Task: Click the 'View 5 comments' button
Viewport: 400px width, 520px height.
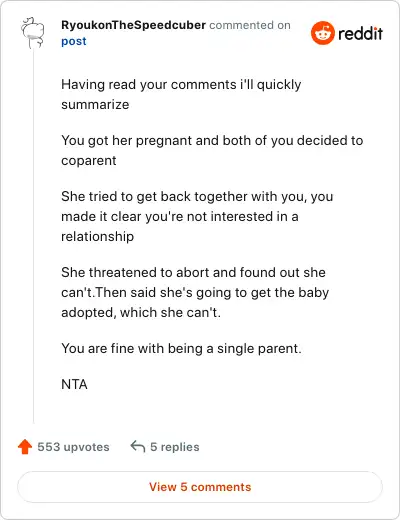Action: (x=200, y=487)
